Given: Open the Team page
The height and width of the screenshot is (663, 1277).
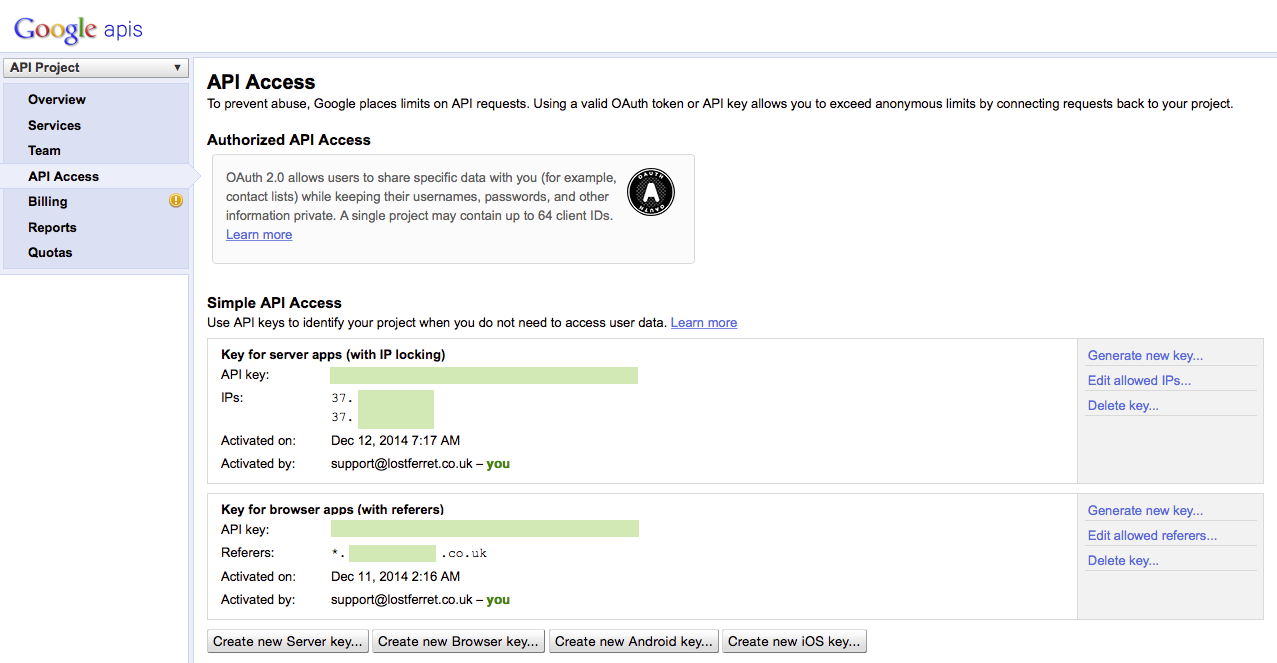Looking at the screenshot, I should pyautogui.click(x=44, y=150).
